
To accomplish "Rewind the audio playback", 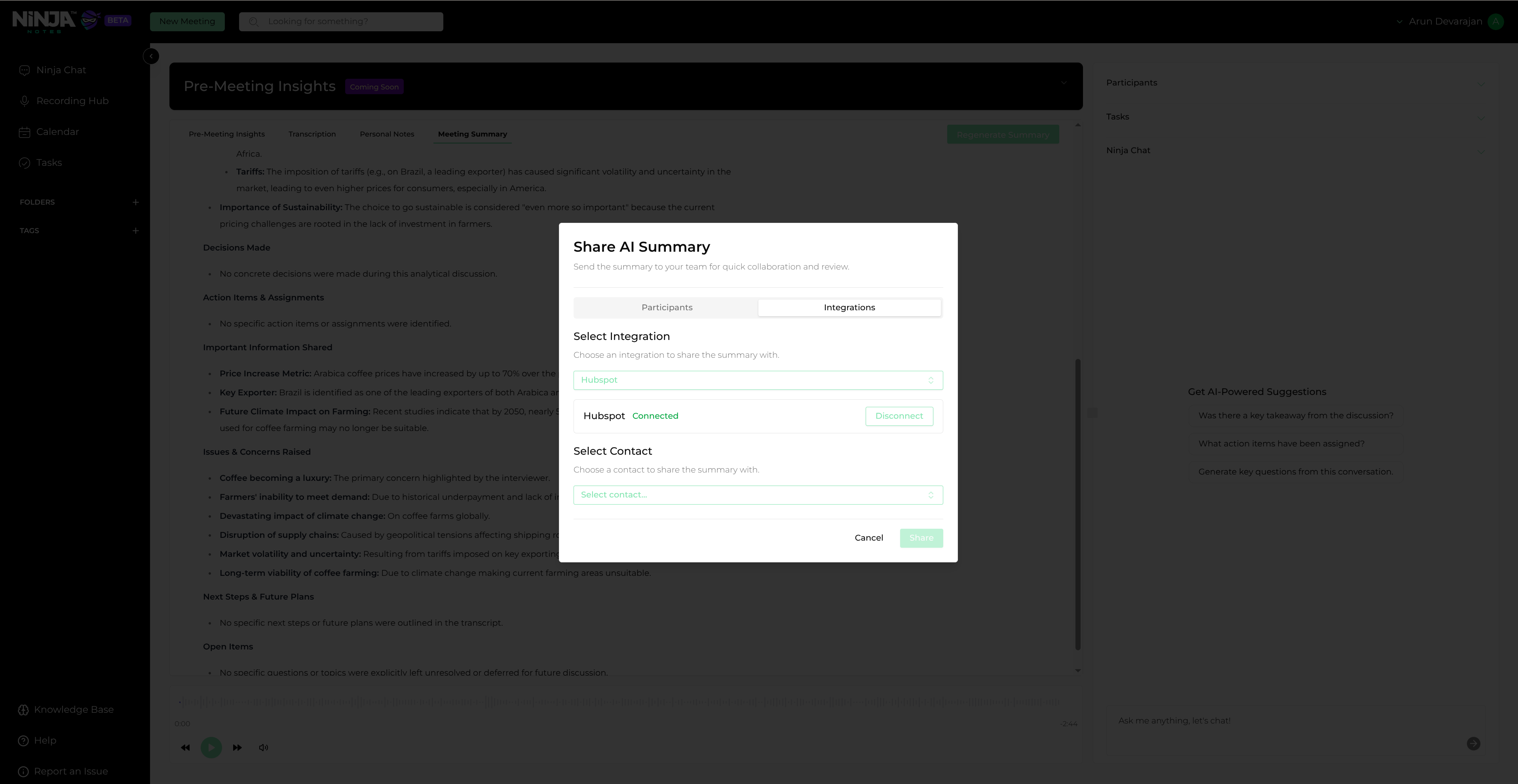I will 186,748.
